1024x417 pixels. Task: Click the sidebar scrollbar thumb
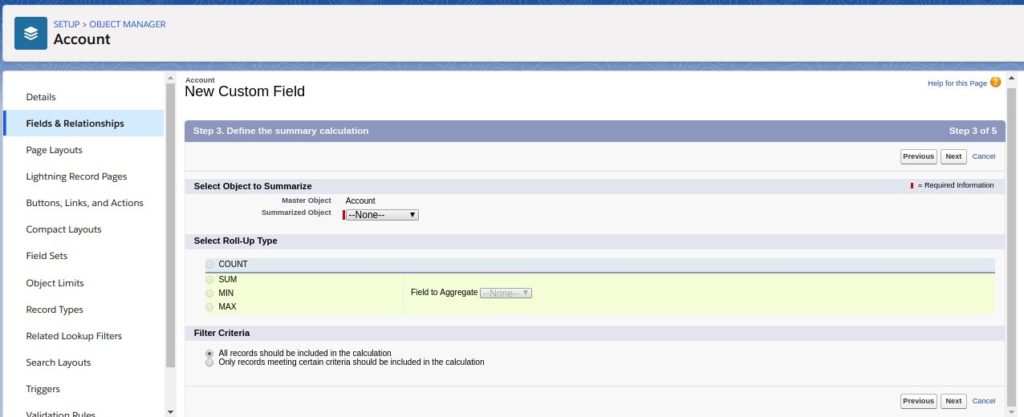coord(171,225)
